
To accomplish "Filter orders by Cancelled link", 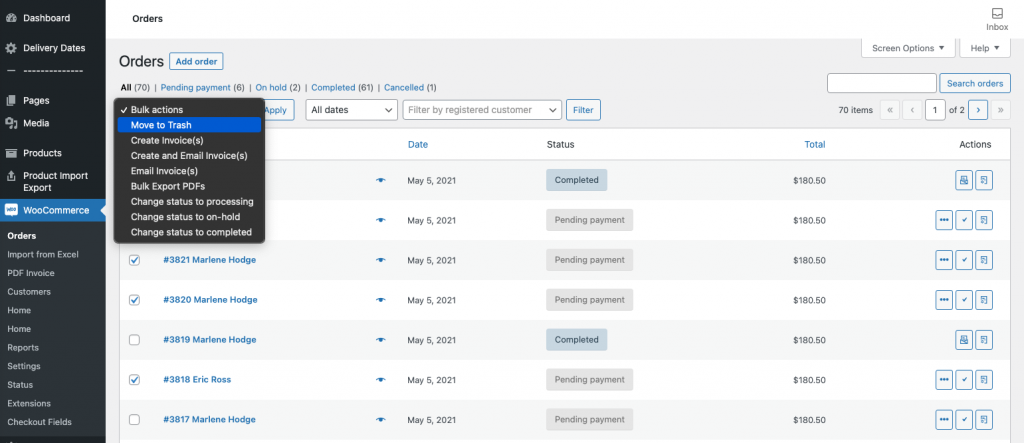I will click(x=404, y=88).
